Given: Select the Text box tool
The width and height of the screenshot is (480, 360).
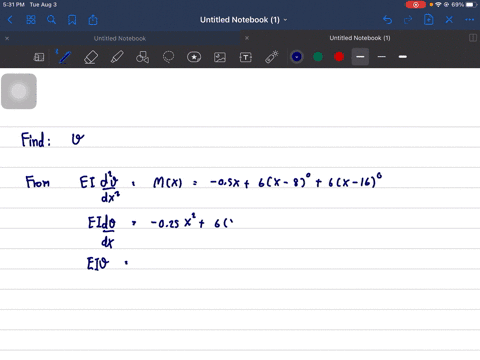Looking at the screenshot, I should [246, 57].
